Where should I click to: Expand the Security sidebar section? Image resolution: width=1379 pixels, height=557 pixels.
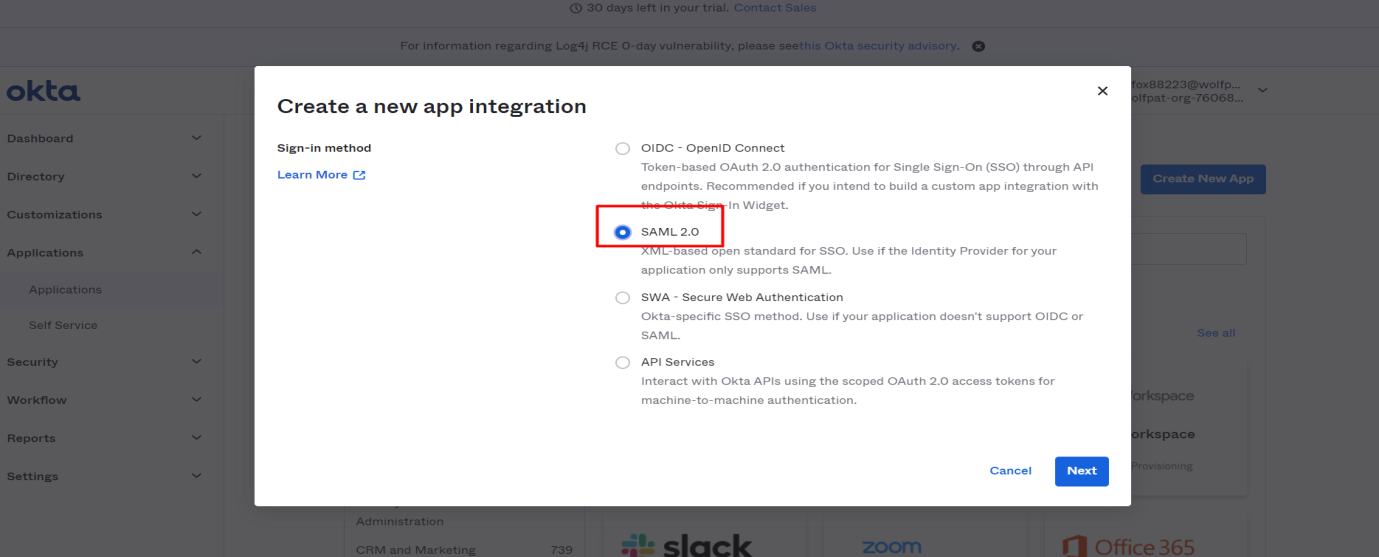[x=197, y=362]
